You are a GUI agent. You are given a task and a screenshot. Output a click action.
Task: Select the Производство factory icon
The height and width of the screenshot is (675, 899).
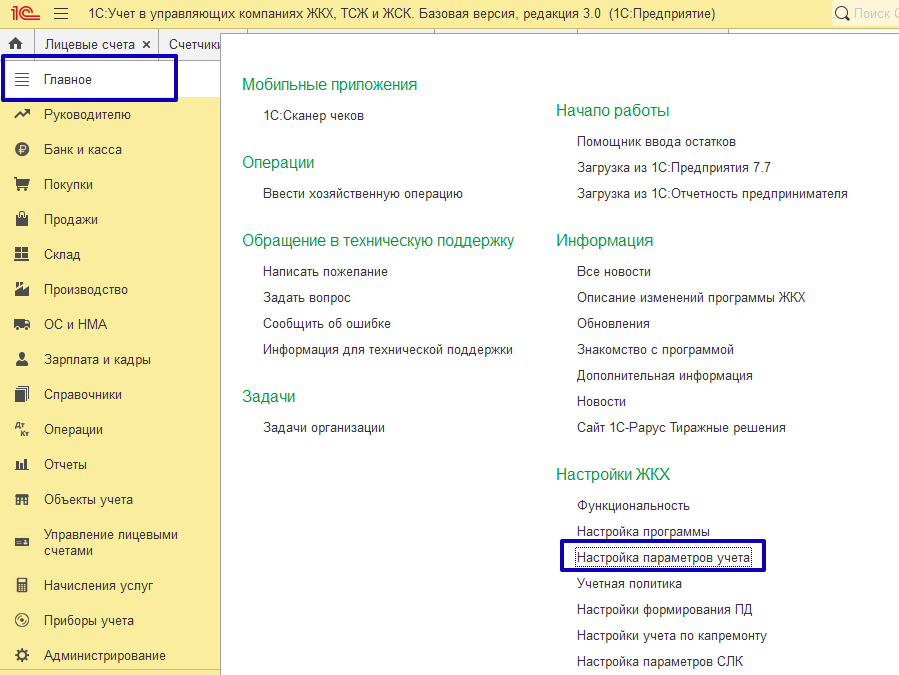(x=22, y=290)
